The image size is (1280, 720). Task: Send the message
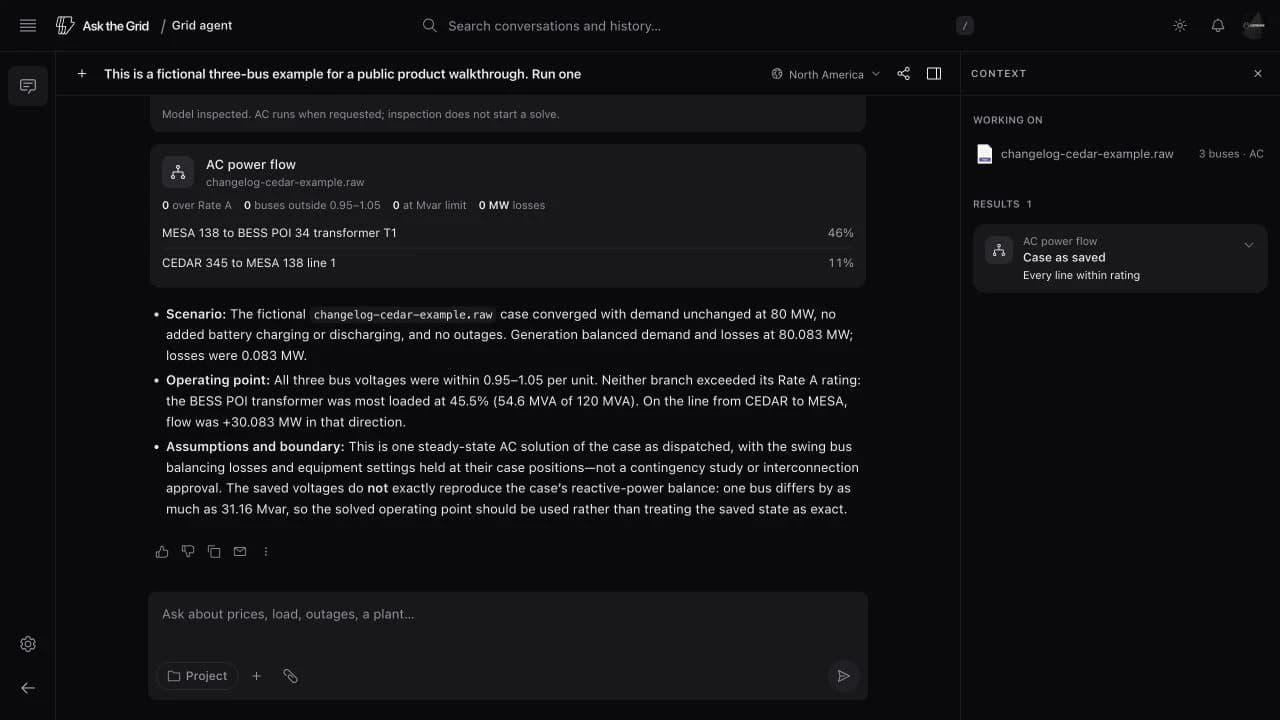(x=843, y=676)
